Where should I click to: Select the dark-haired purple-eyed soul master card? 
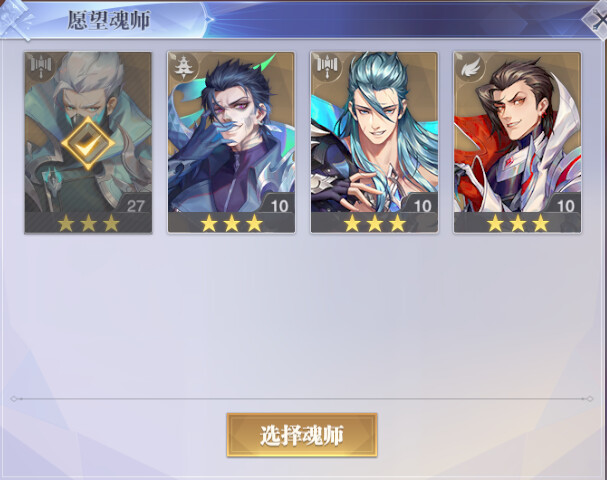[x=231, y=142]
